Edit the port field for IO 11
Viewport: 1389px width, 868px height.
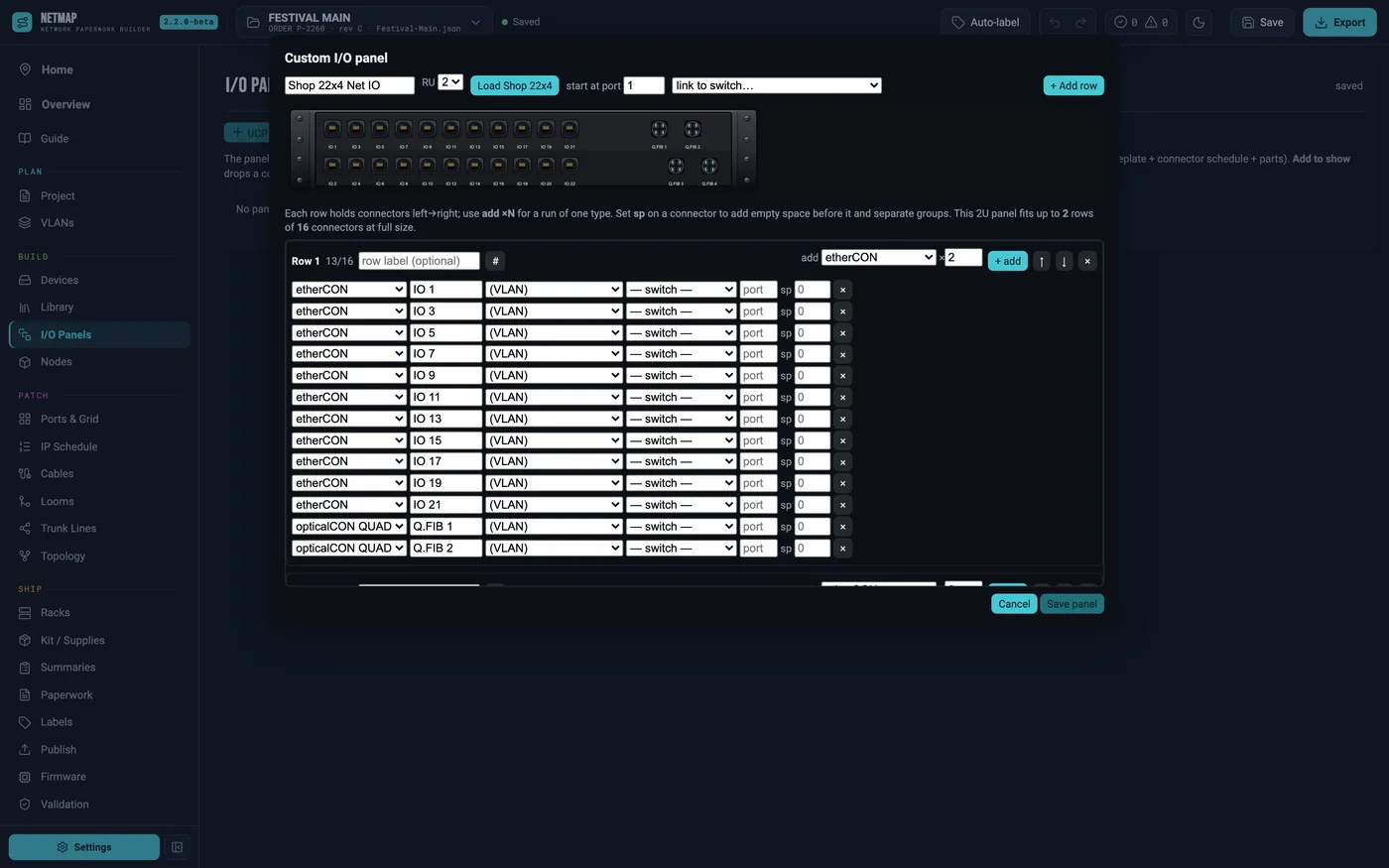[x=758, y=398]
